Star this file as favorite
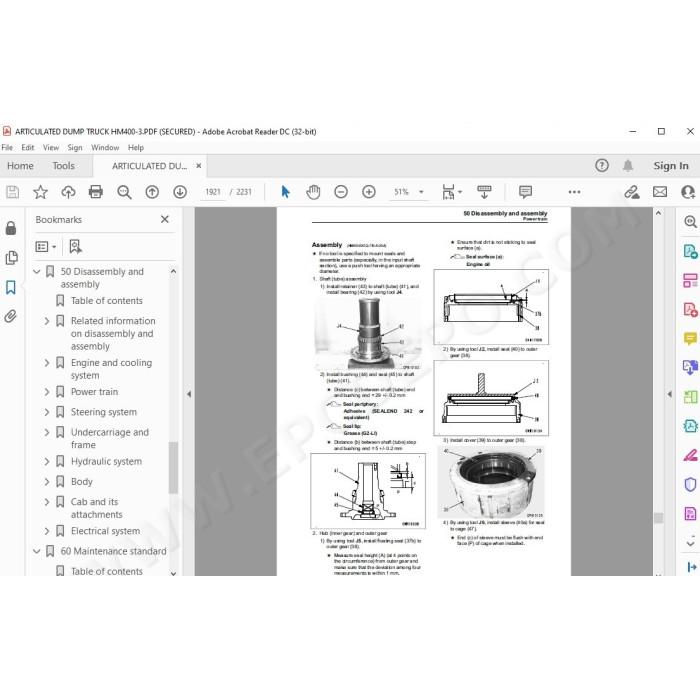700x700 pixels. (x=40, y=192)
